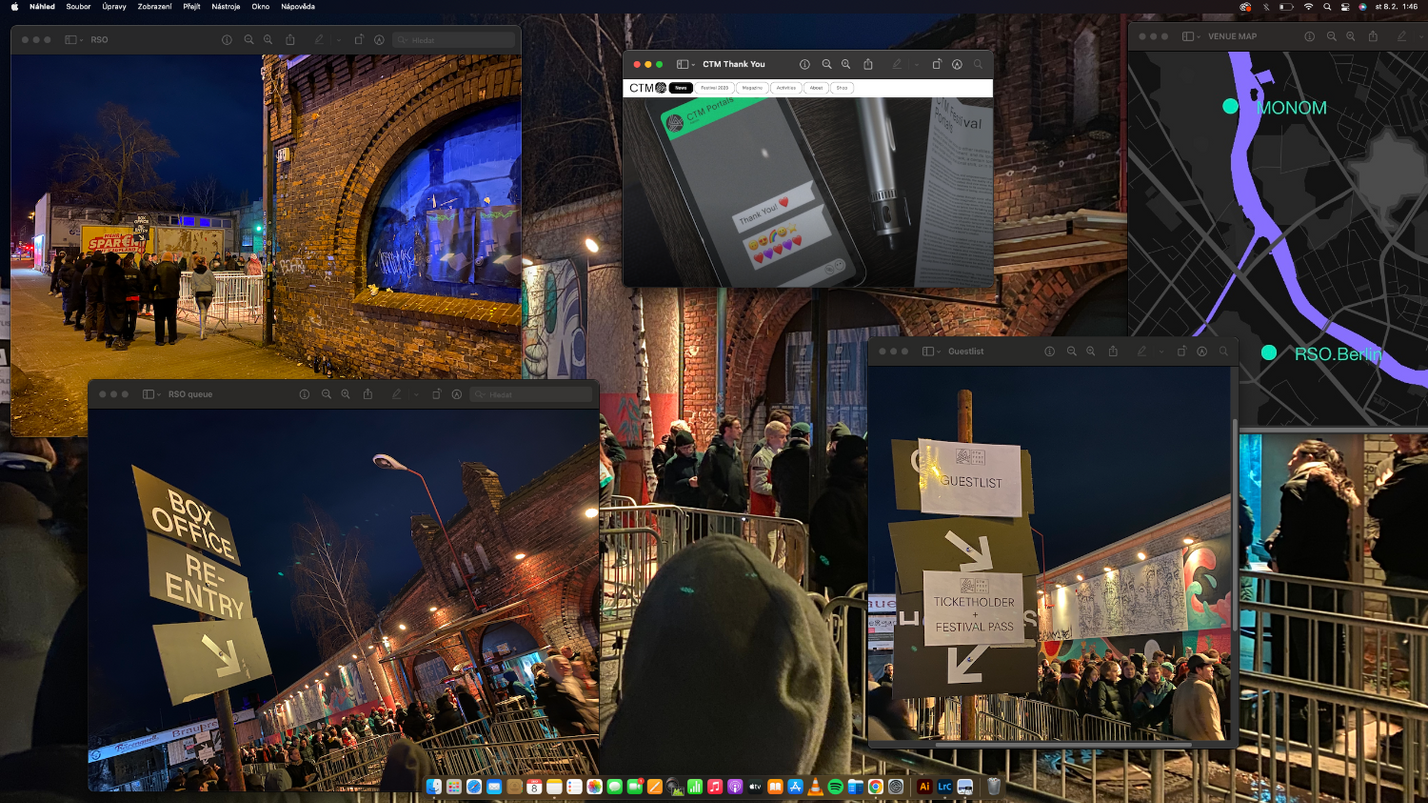Rotate image in CTM Thank You window
Screen dimensions: 1428x803
[x=937, y=64]
